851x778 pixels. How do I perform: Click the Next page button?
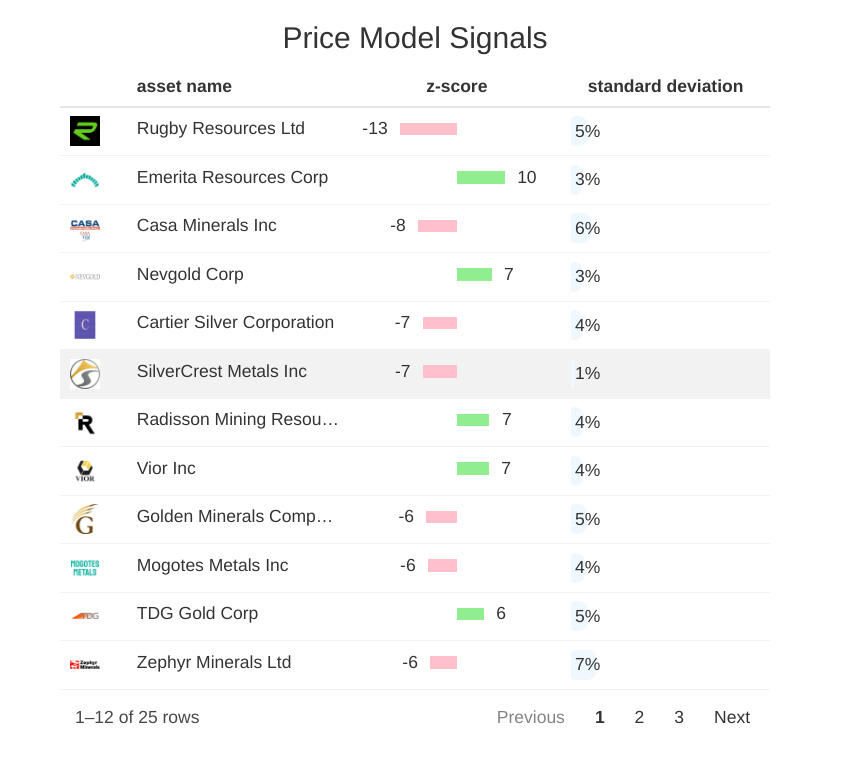[731, 717]
